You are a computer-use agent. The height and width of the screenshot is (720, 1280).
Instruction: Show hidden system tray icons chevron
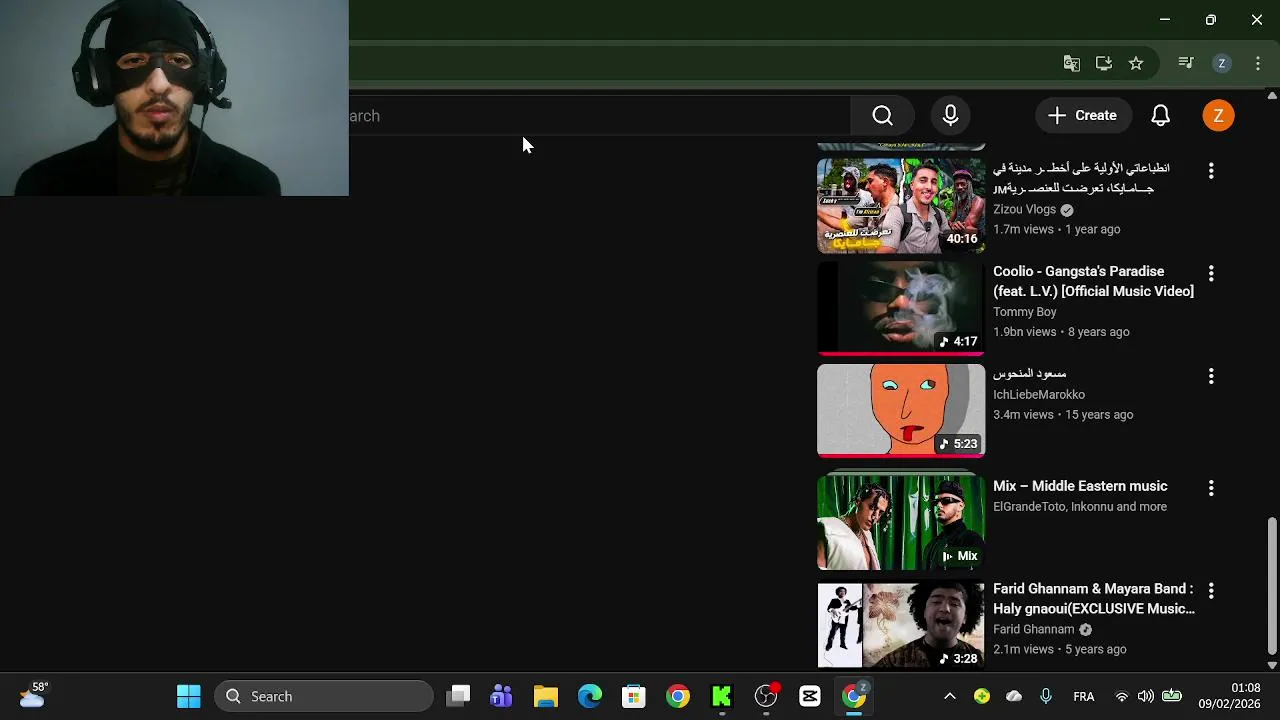coord(950,696)
